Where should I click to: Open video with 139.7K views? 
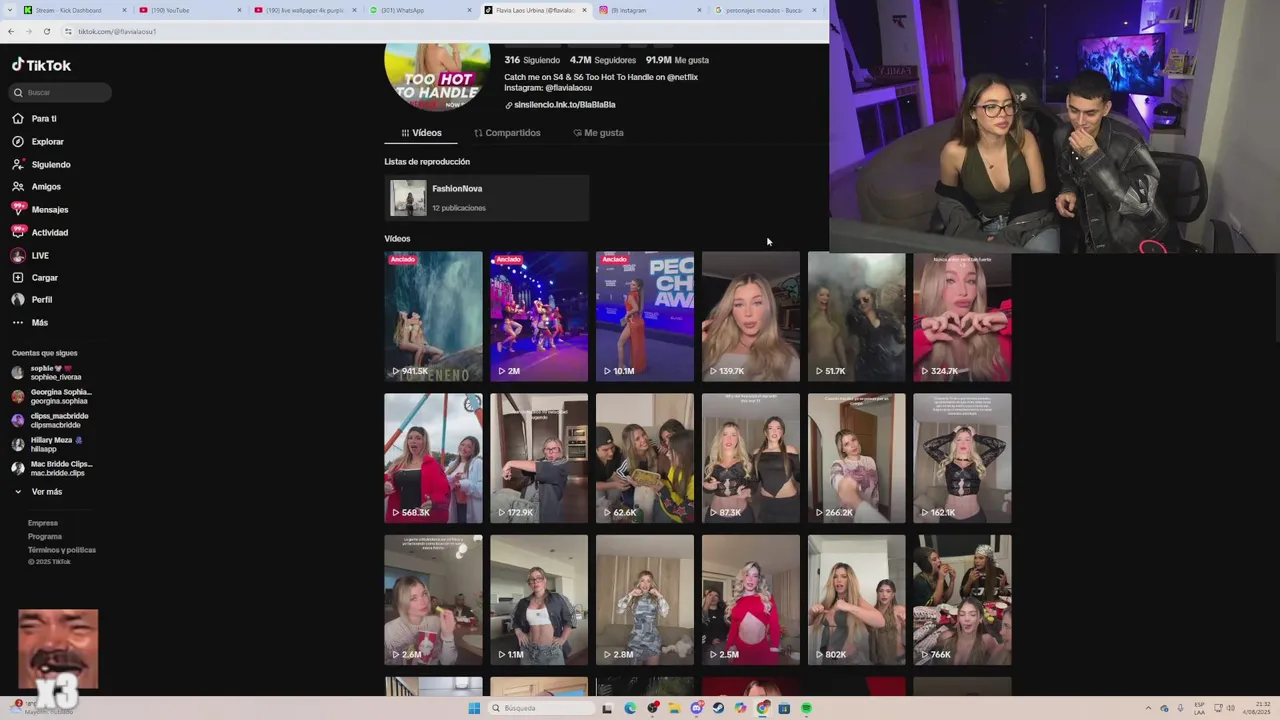751,316
